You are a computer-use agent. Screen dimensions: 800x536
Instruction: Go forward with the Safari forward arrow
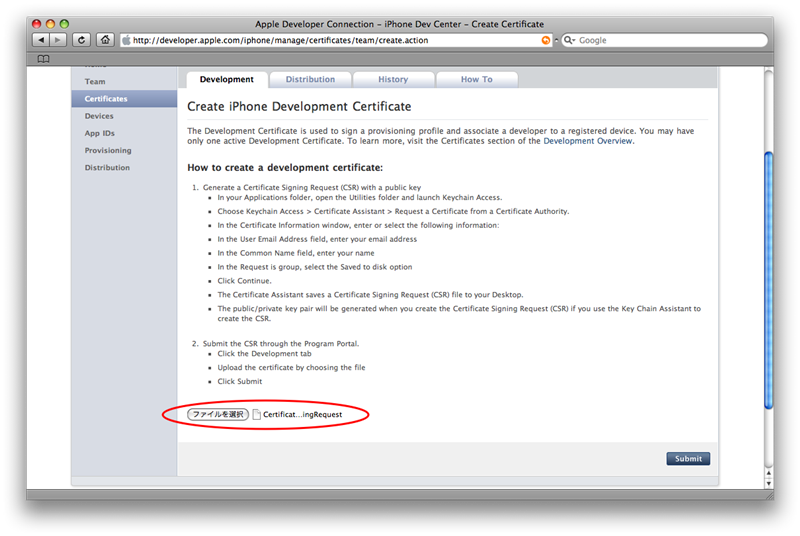click(x=58, y=40)
